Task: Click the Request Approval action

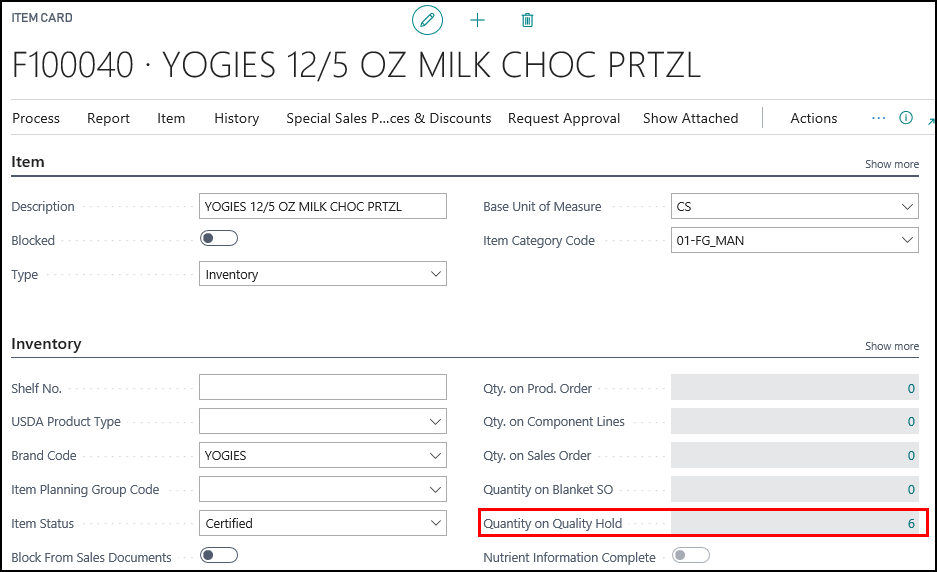Action: pos(564,118)
